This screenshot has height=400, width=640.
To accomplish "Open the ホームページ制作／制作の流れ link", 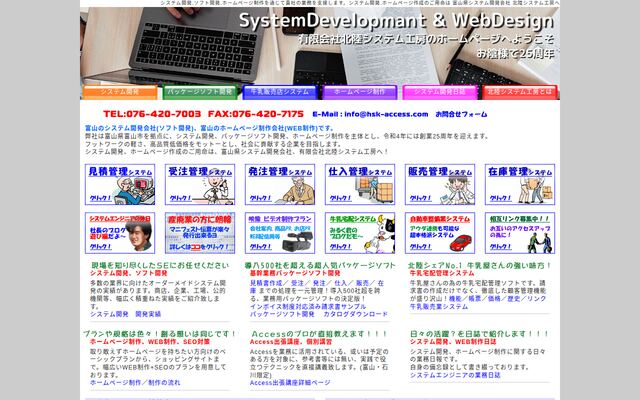I will (x=135, y=382).
